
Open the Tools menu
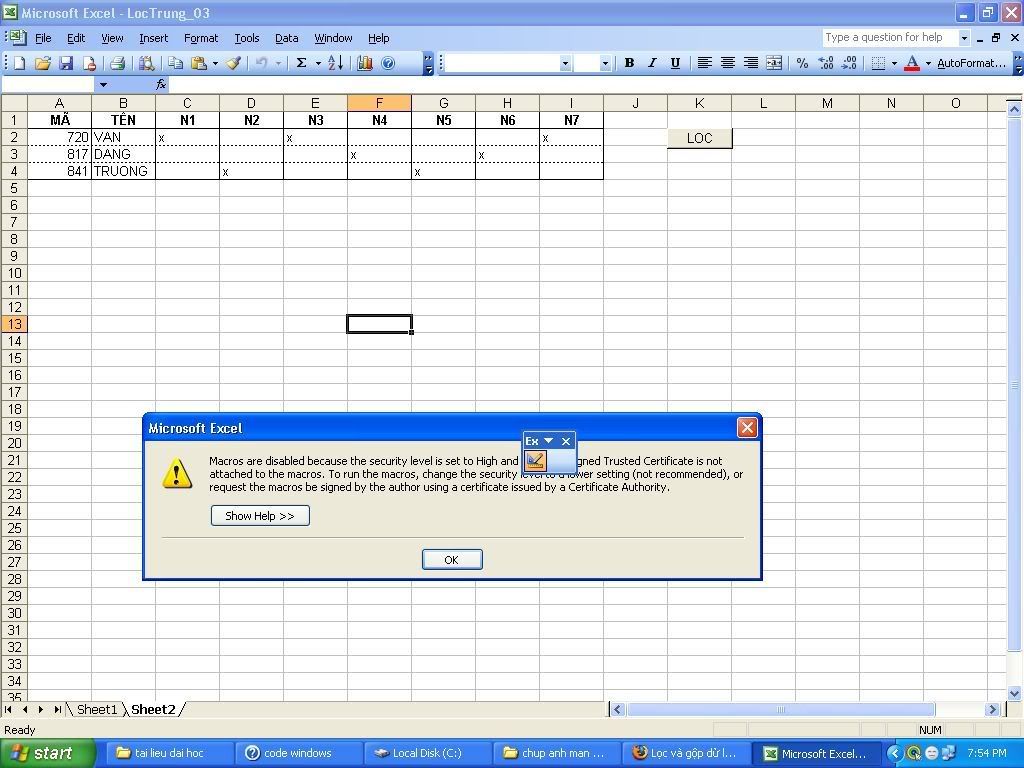pos(247,38)
